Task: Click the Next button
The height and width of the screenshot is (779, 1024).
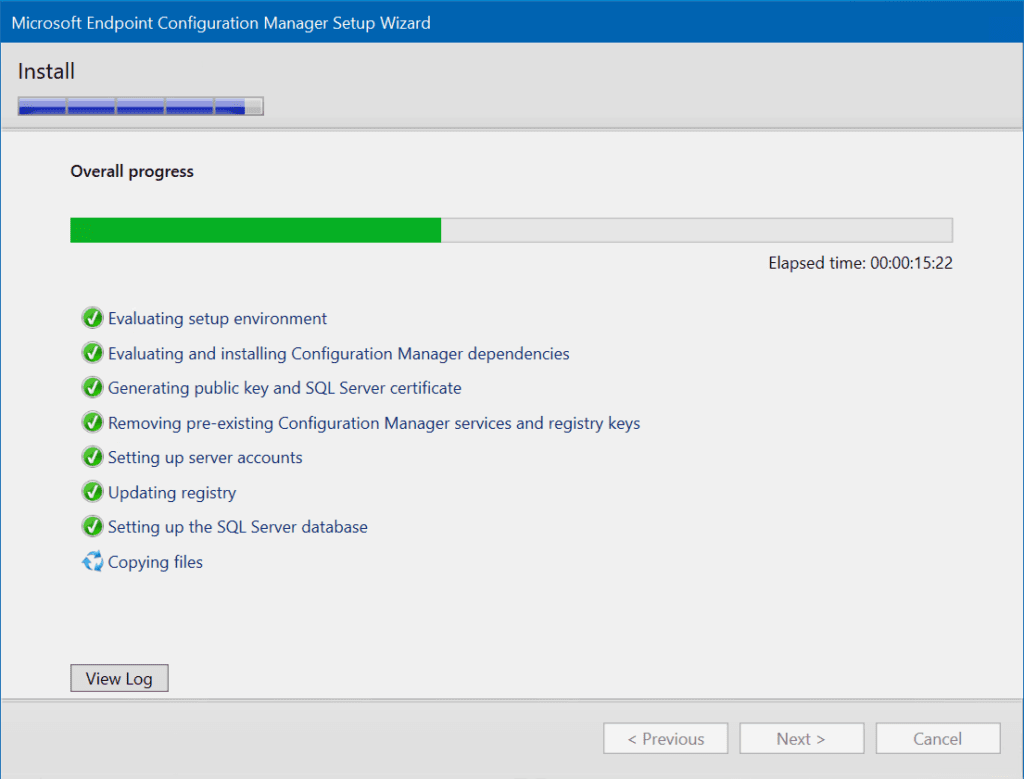Action: pyautogui.click(x=801, y=739)
